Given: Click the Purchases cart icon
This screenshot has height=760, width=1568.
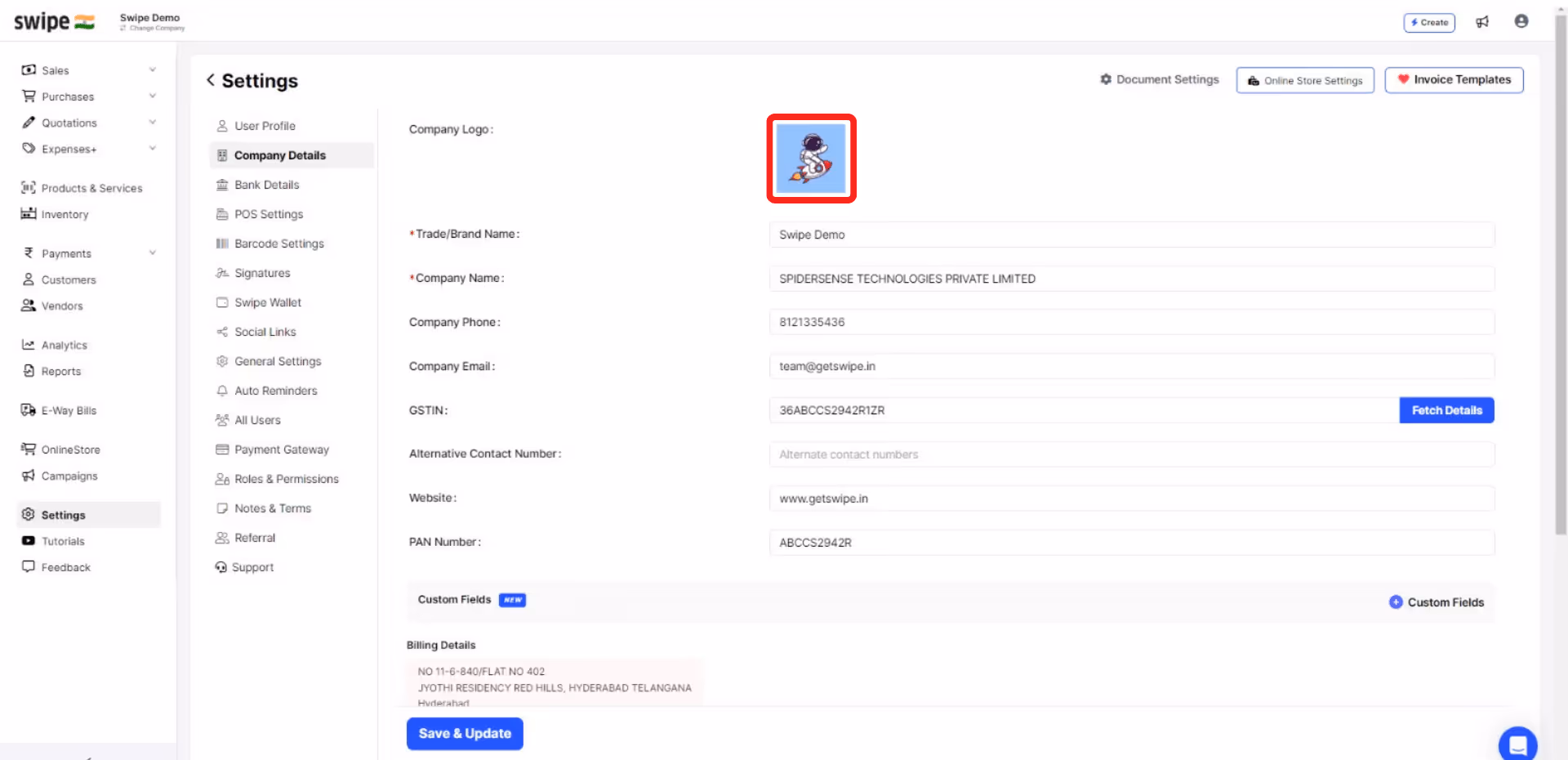Looking at the screenshot, I should point(29,96).
